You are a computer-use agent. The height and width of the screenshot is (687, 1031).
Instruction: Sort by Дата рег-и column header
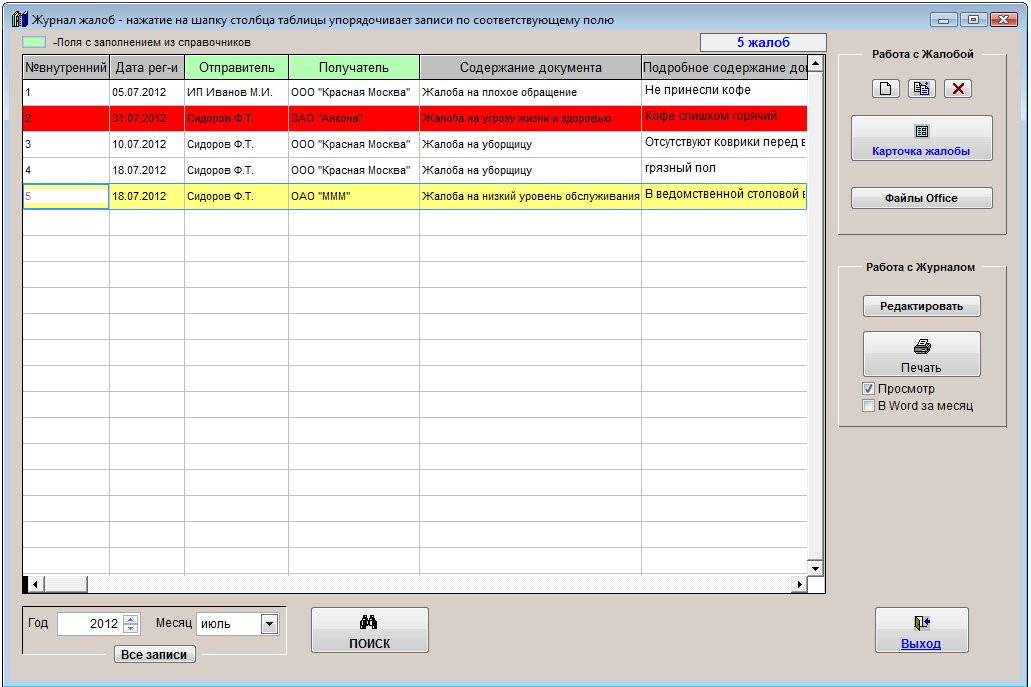147,68
